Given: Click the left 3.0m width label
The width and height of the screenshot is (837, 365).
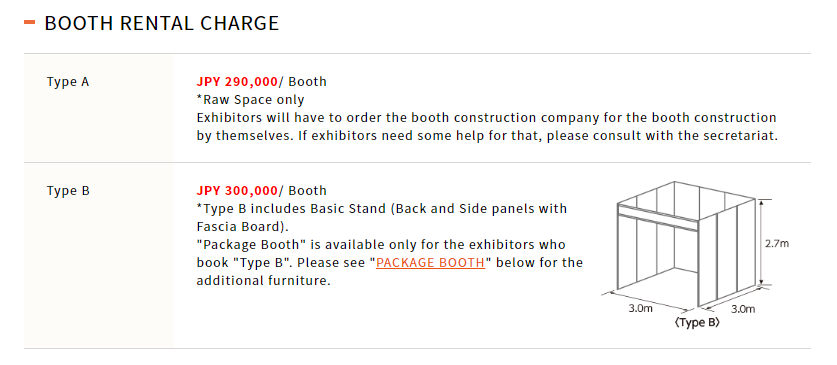Looking at the screenshot, I should 639,308.
